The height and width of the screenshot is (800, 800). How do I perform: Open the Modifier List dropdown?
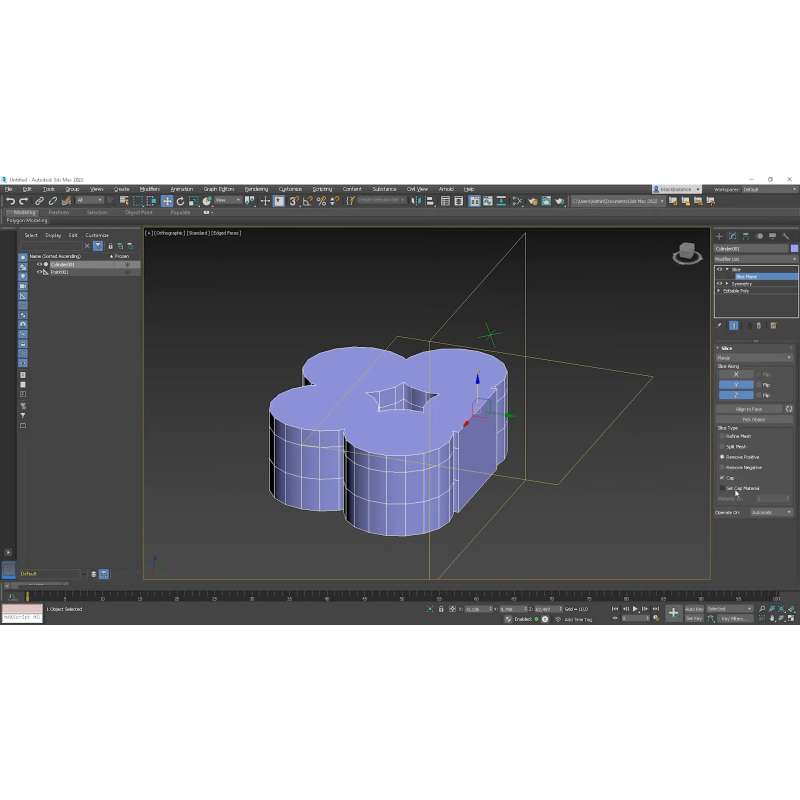coord(755,259)
